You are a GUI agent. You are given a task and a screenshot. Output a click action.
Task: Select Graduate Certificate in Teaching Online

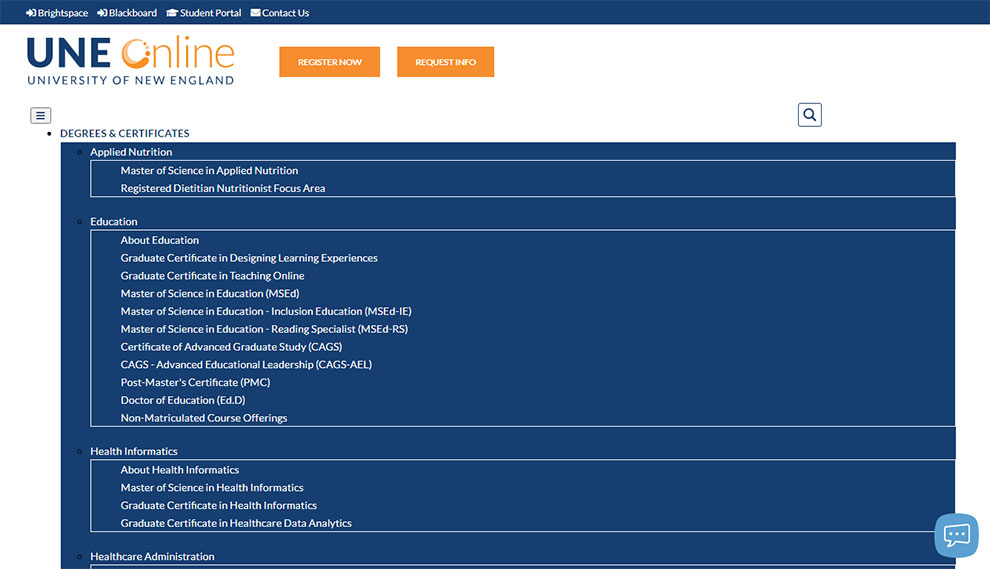click(x=212, y=275)
